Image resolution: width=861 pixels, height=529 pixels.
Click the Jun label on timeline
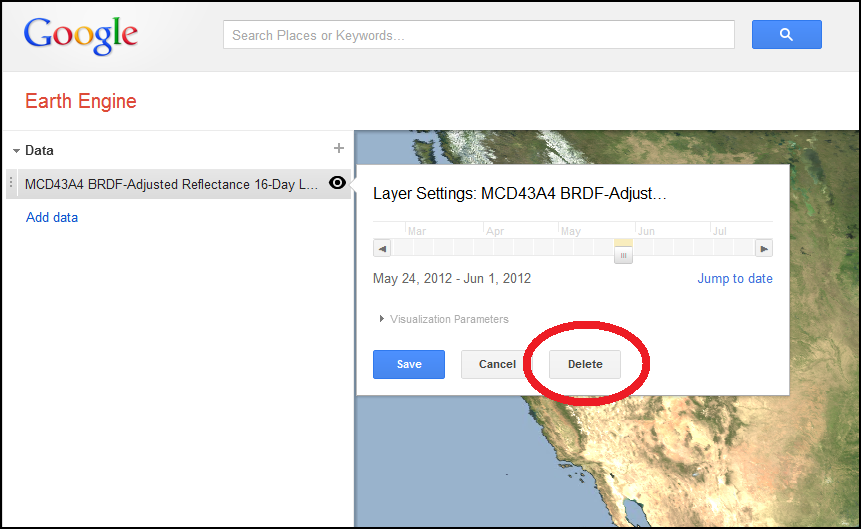coord(646,231)
